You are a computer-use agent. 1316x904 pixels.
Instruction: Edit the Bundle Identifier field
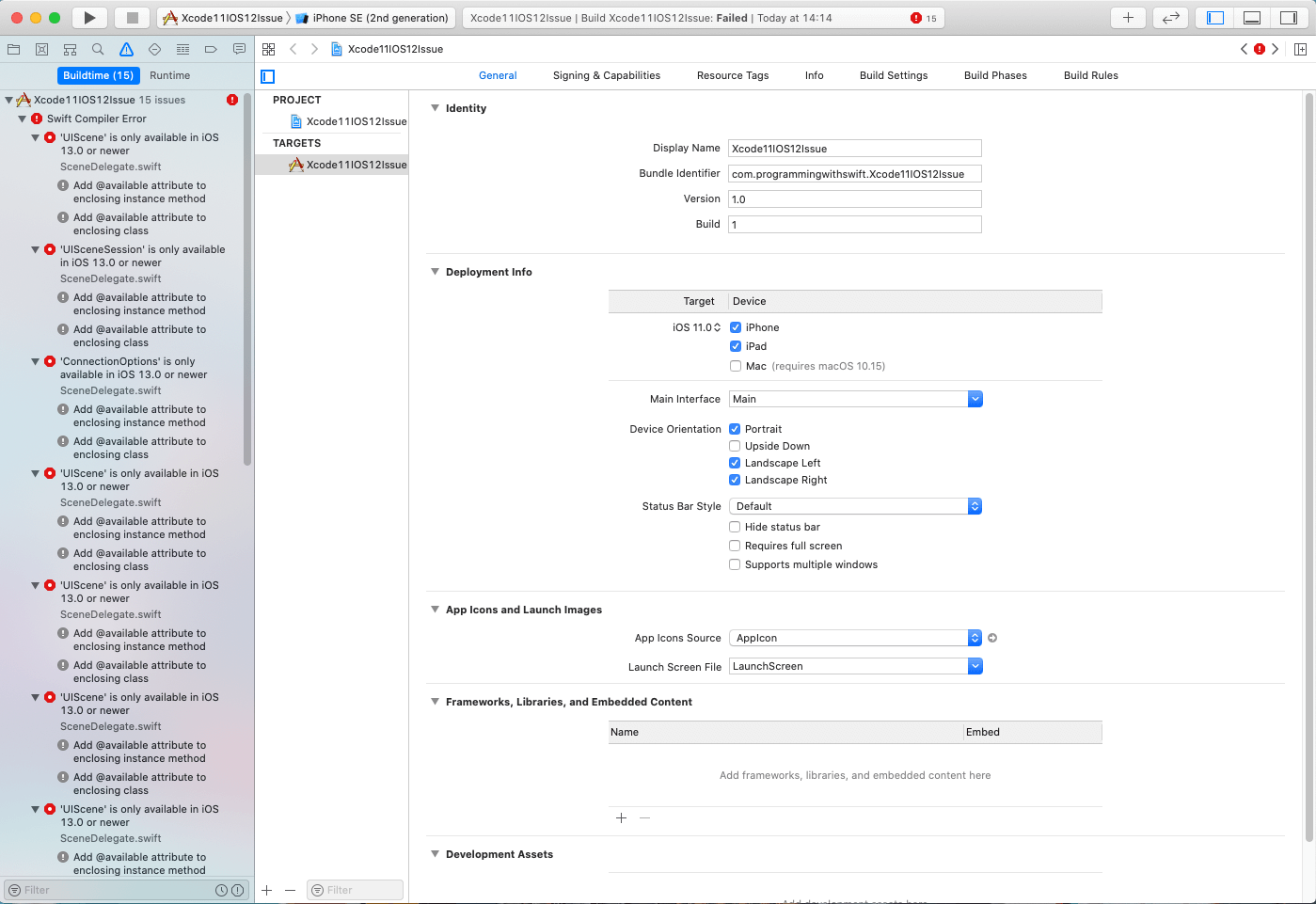tap(855, 174)
